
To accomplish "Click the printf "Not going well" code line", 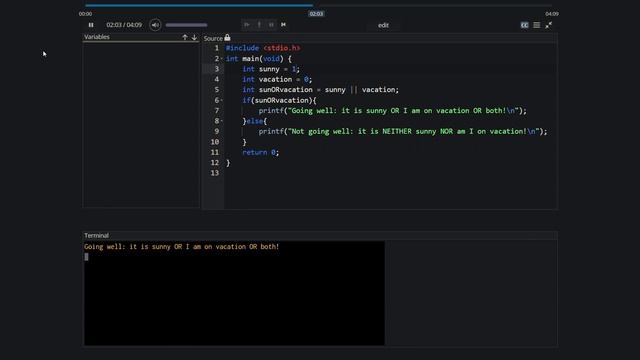I will click(x=402, y=131).
